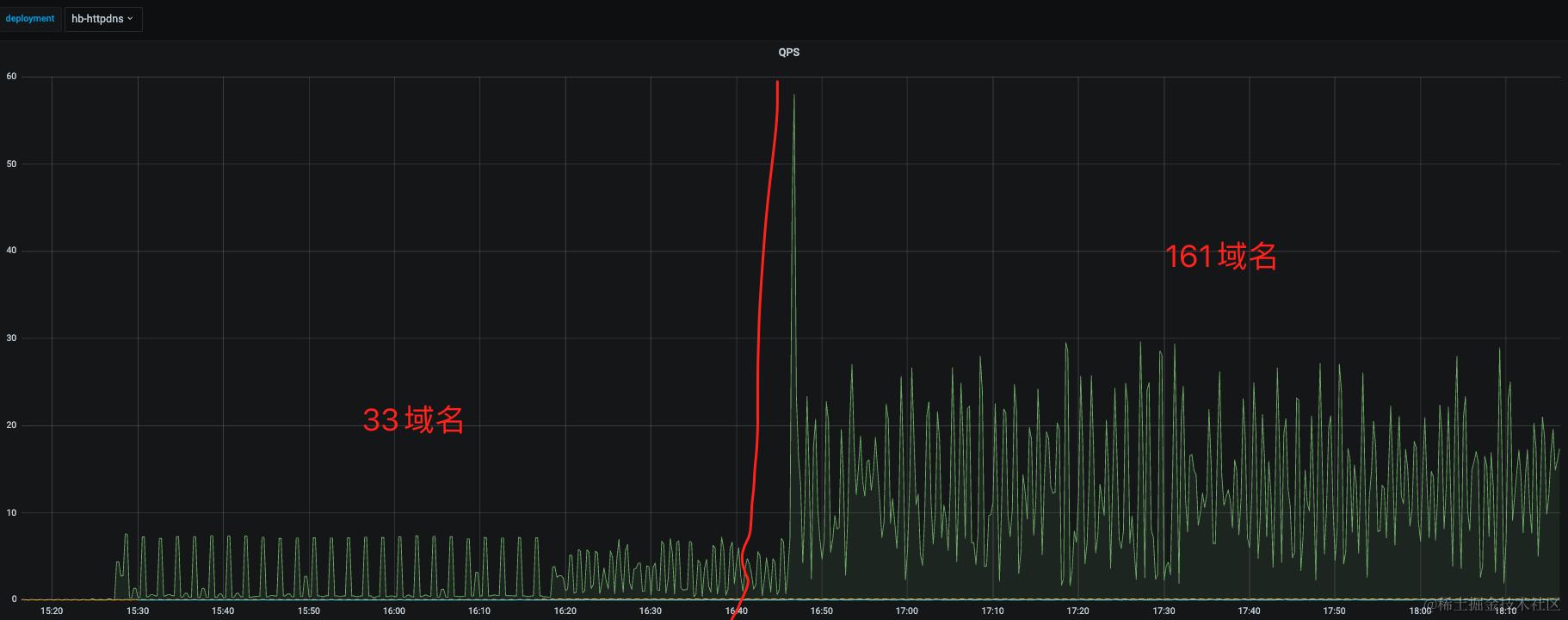Open the hb-httpdns deployment dropdown

point(103,19)
